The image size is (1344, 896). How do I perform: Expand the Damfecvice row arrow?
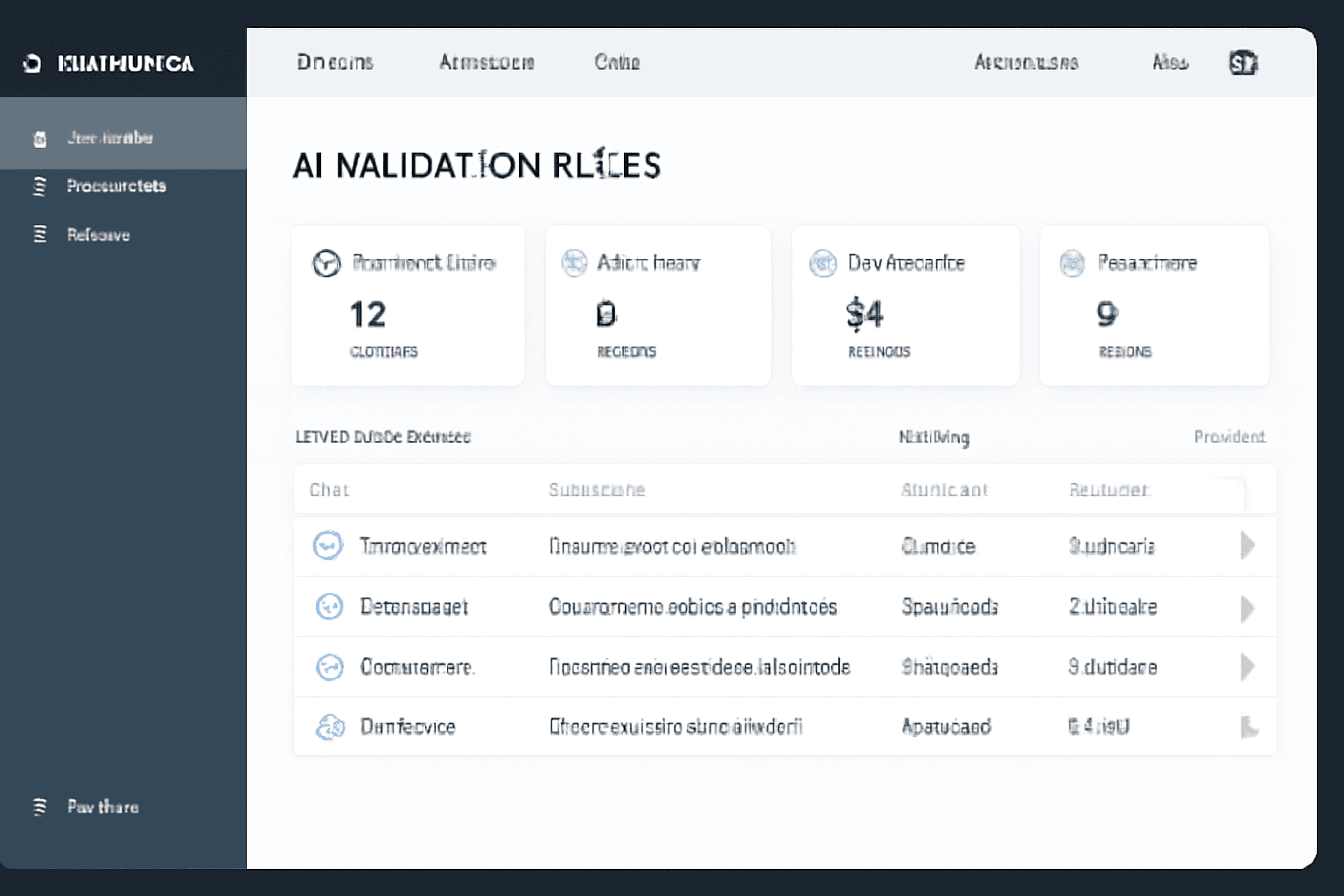pos(1249,727)
